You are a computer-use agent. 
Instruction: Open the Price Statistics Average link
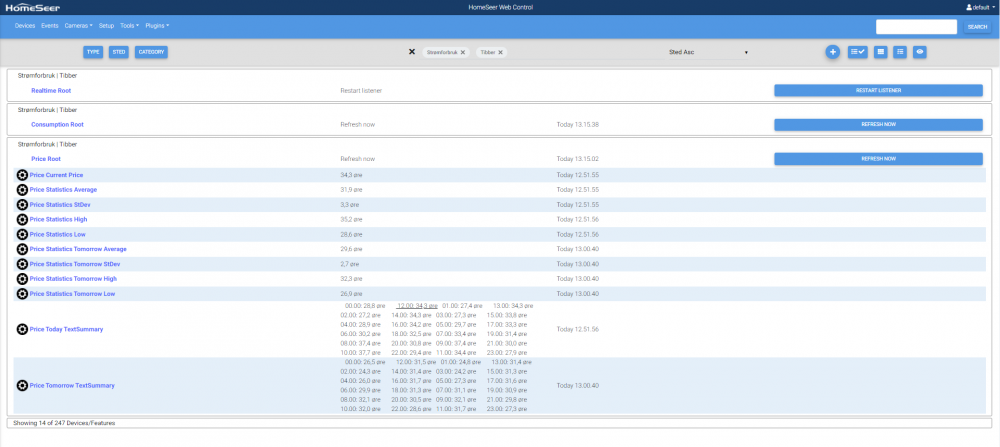pos(63,189)
